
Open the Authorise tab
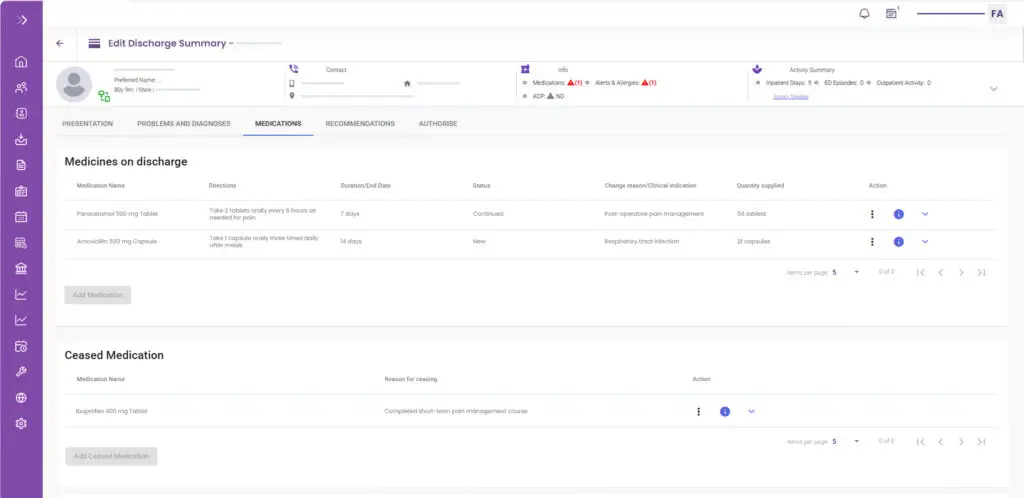click(438, 123)
